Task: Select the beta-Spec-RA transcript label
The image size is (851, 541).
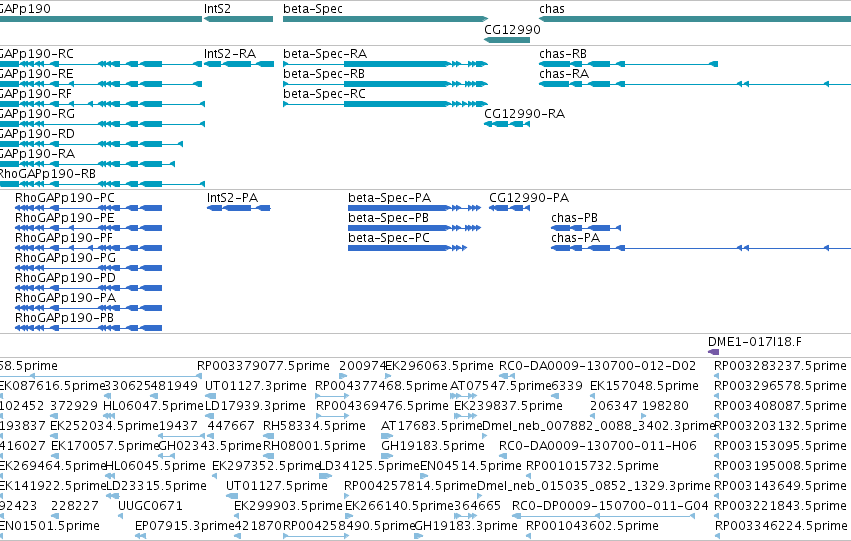Action: tap(325, 54)
